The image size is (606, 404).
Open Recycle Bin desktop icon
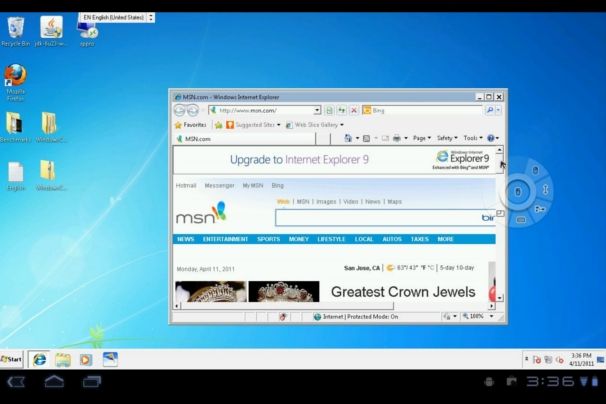pyautogui.click(x=15, y=32)
